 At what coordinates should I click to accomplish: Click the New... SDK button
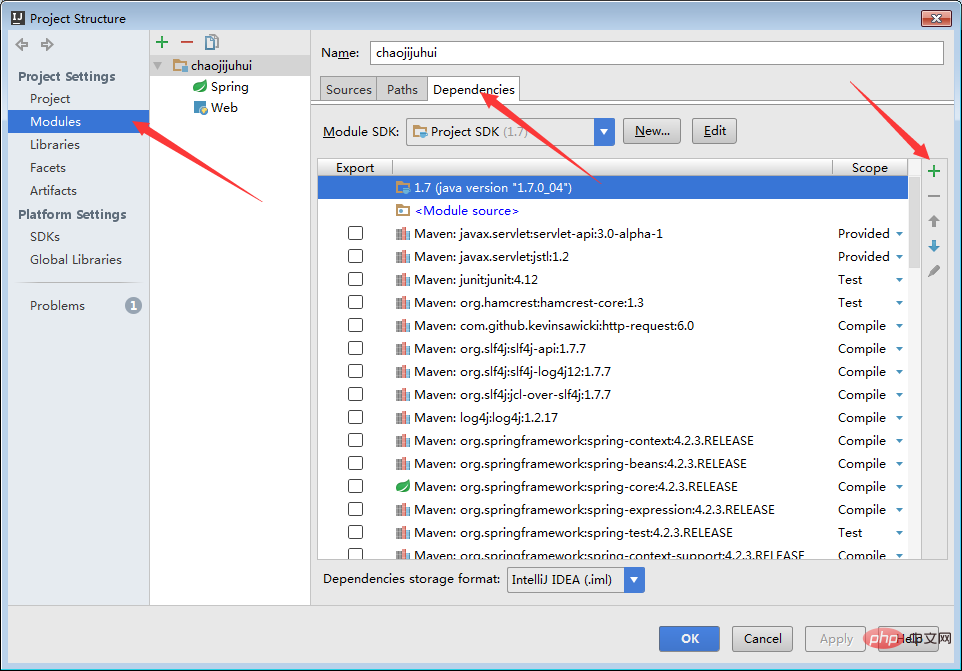(652, 131)
